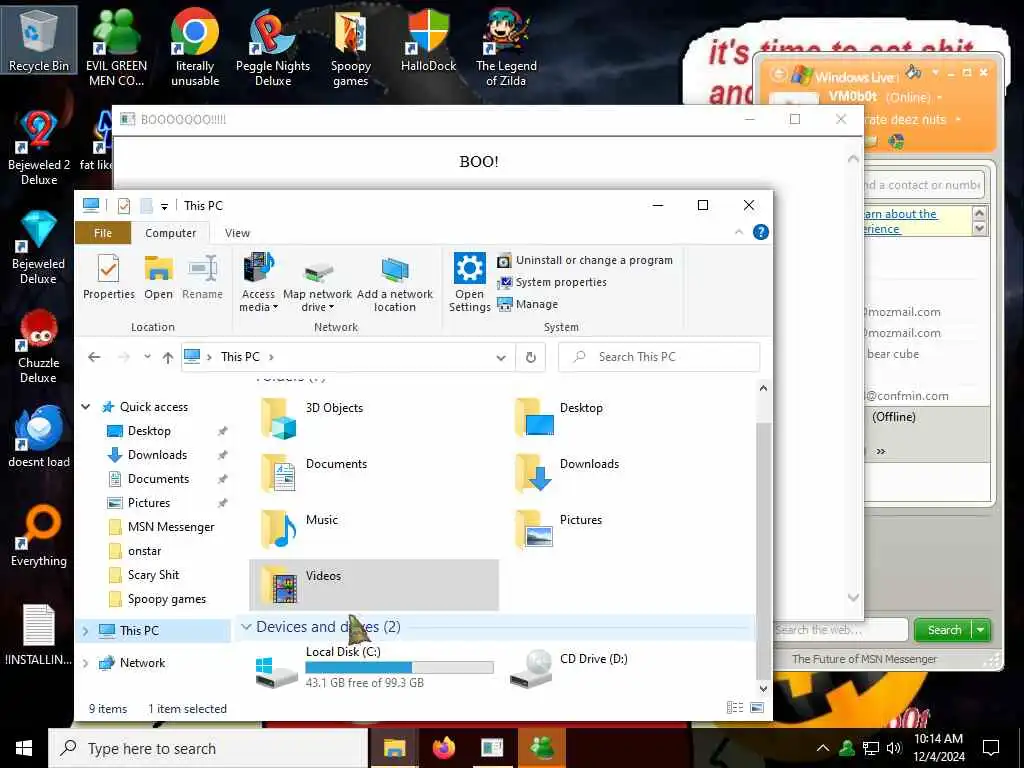
Task: Open the taskbar volume icon
Action: tap(893, 748)
